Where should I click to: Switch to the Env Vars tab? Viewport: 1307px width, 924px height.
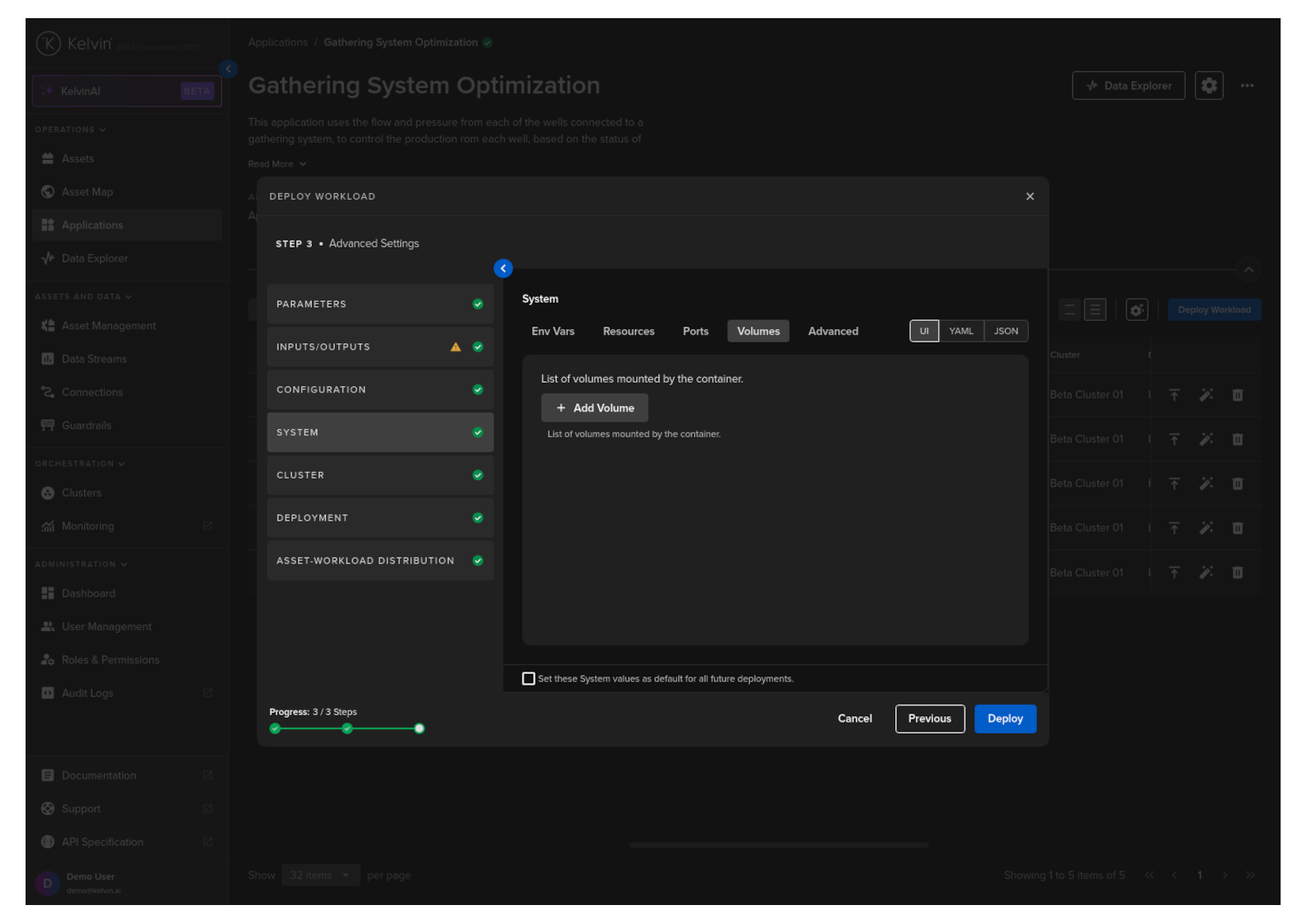coord(553,332)
